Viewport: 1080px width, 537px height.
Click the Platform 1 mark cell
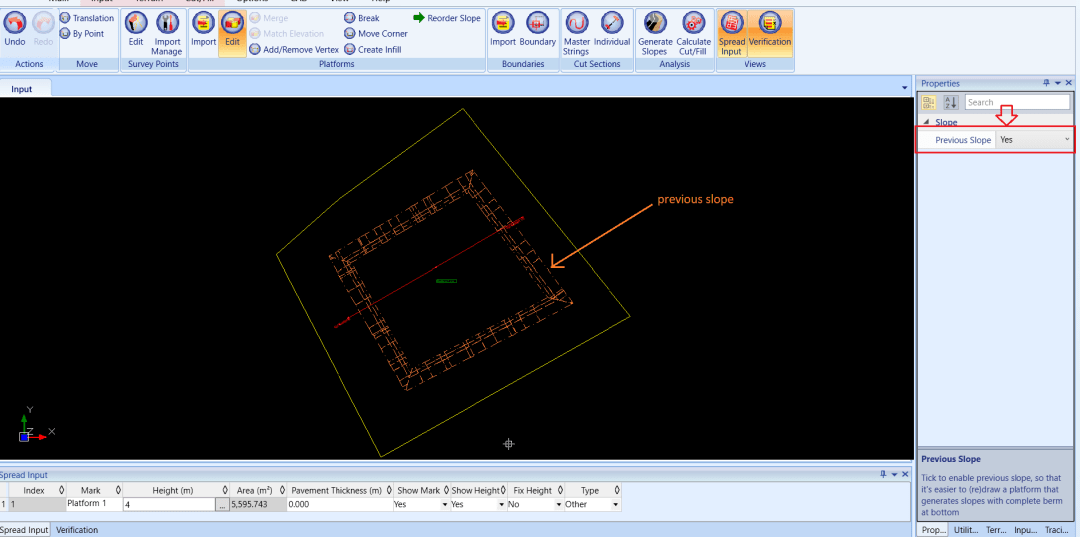point(94,505)
